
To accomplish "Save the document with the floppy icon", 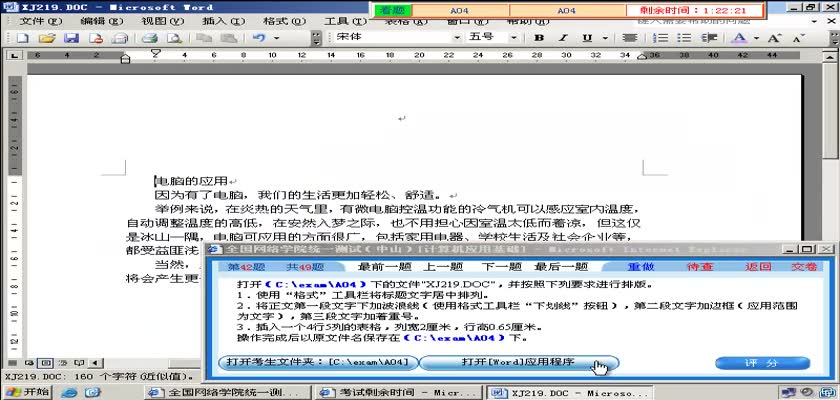I will 71,38.
